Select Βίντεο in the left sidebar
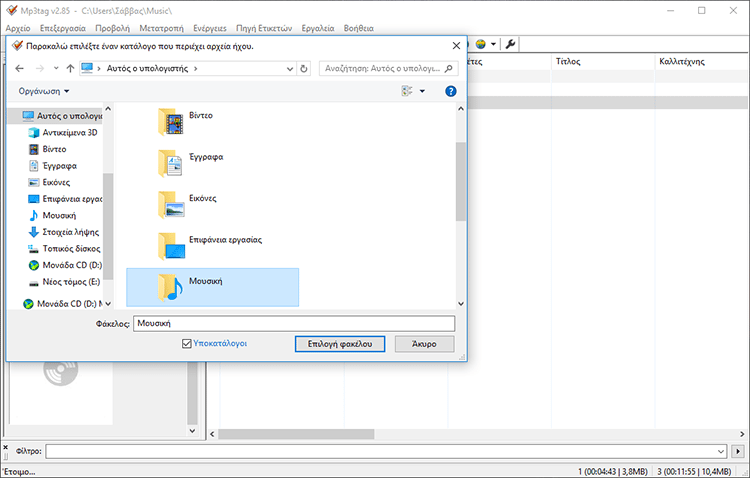Image resolution: width=750 pixels, height=478 pixels. point(48,149)
